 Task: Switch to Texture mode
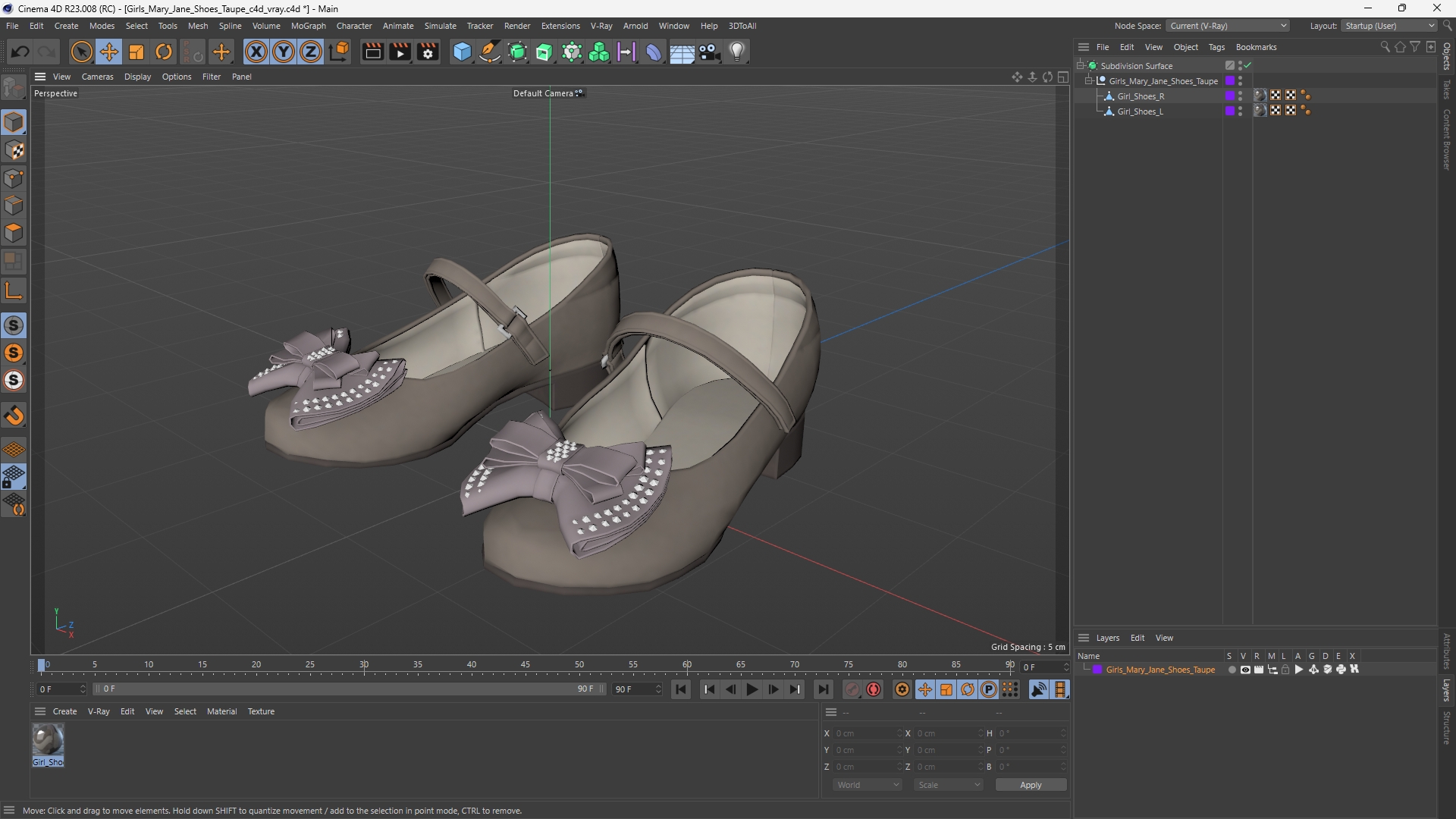[14, 150]
